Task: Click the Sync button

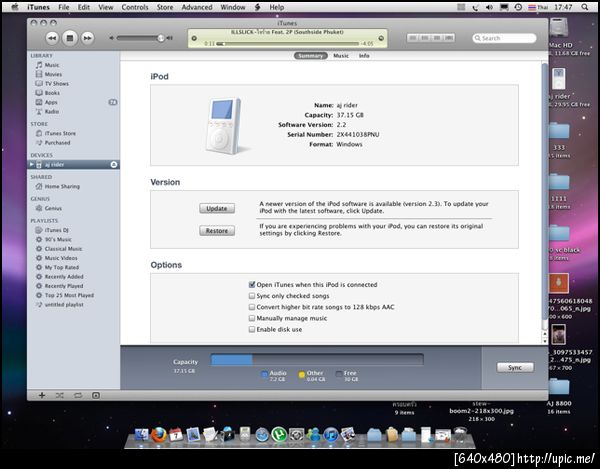Action: coord(515,367)
